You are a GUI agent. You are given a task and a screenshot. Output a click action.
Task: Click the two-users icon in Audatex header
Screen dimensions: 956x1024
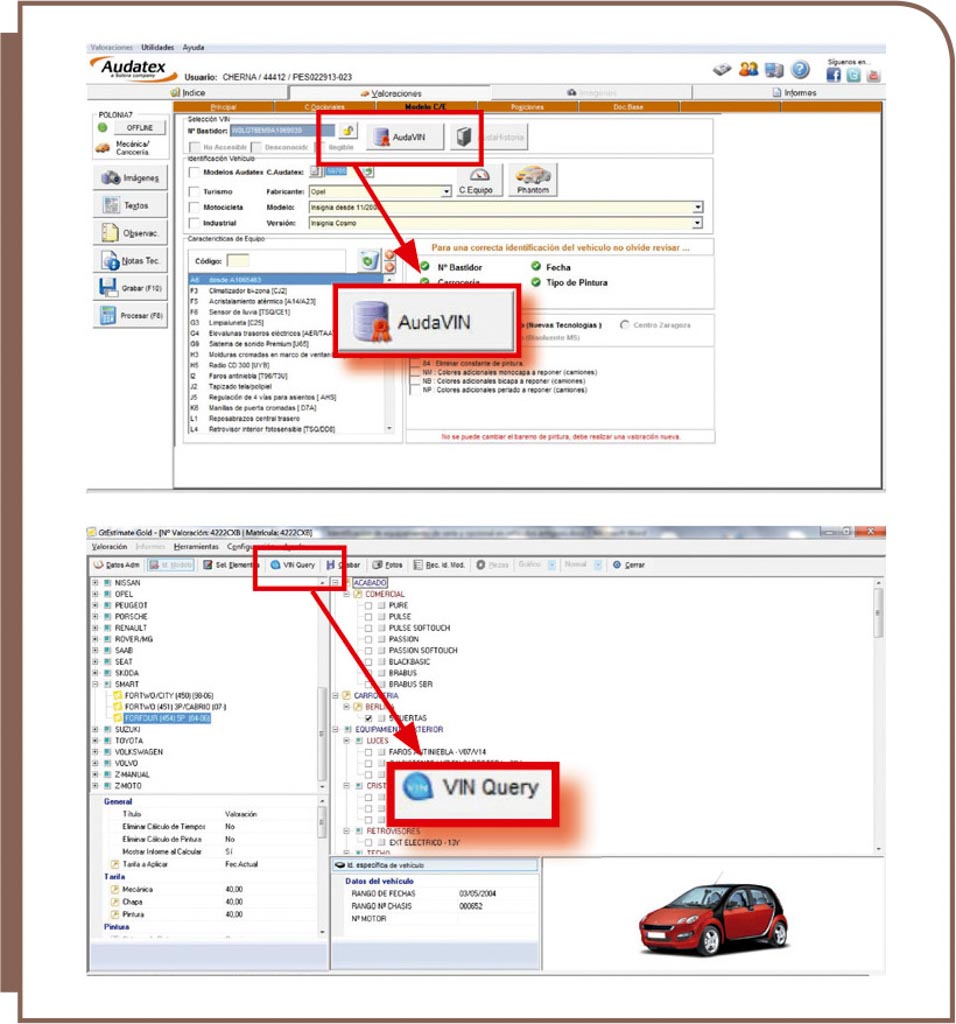click(x=748, y=69)
